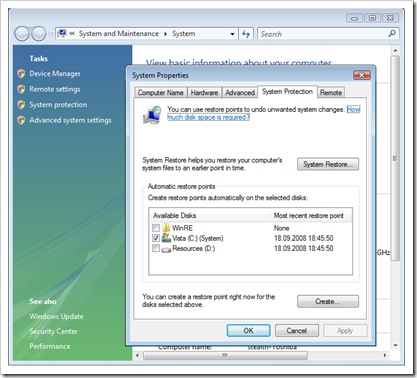417x378 pixels.
Task: Open the address bar history dropdown
Action: tap(232, 34)
